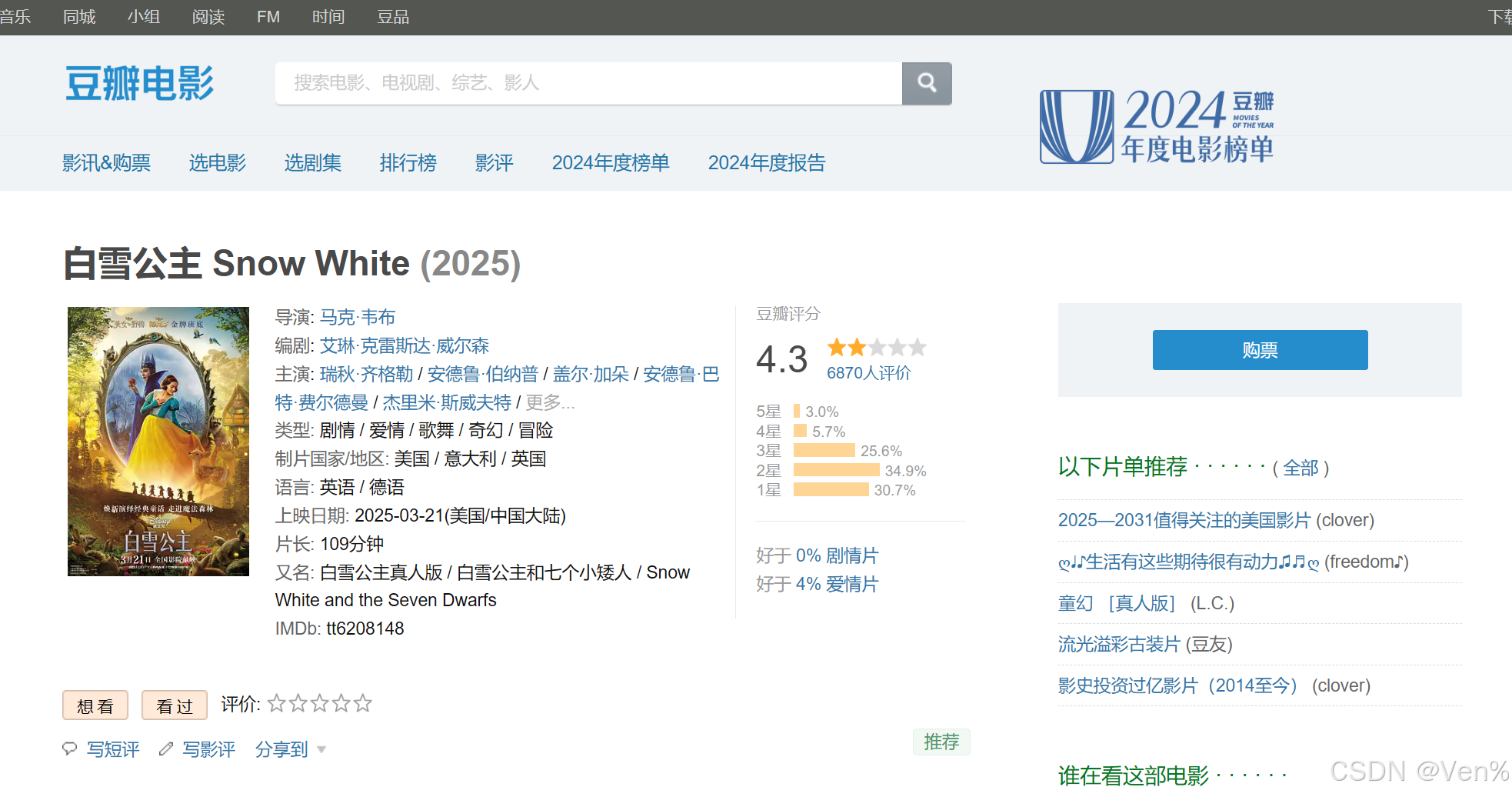Go to 时间 in top bar
Image resolution: width=1512 pixels, height=797 pixels.
[328, 17]
